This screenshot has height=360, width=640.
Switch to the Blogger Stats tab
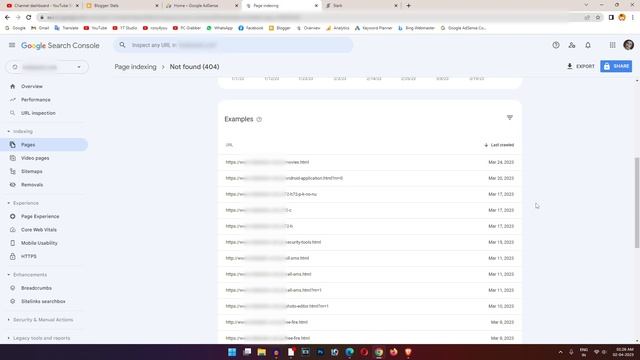[122, 6]
